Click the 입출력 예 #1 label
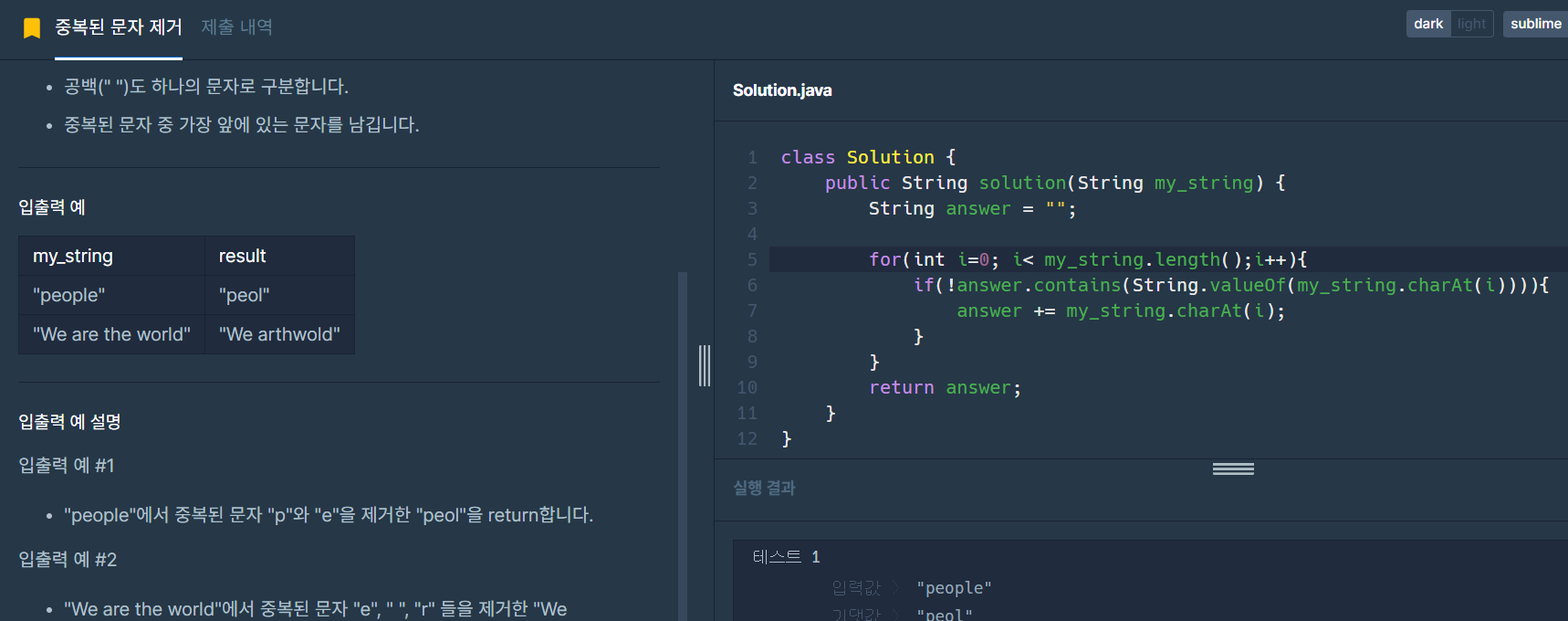 pos(67,466)
